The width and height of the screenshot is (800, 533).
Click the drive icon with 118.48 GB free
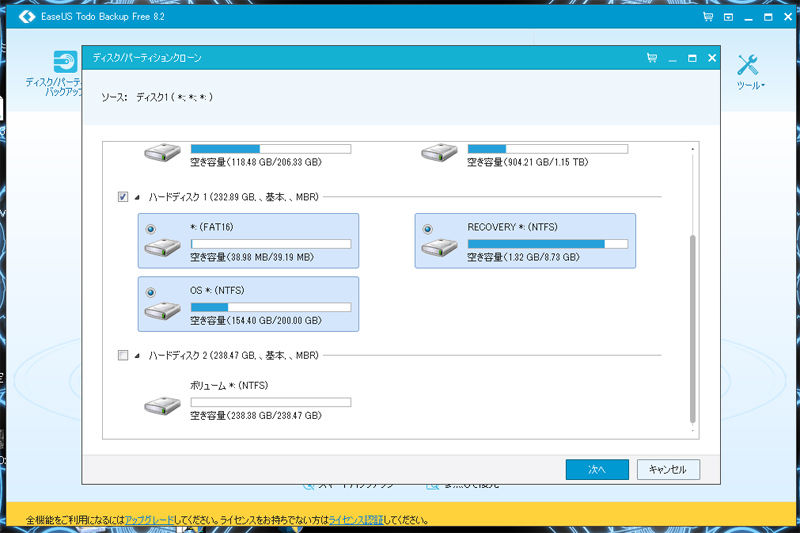(162, 153)
